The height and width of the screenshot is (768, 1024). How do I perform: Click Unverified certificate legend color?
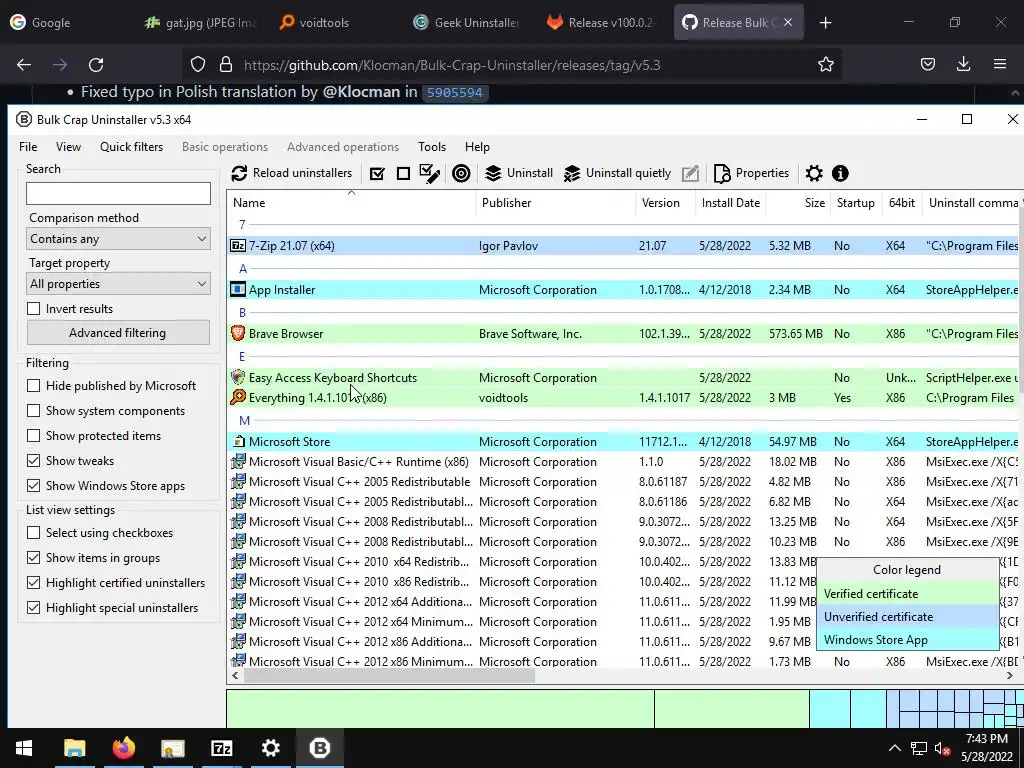point(908,616)
